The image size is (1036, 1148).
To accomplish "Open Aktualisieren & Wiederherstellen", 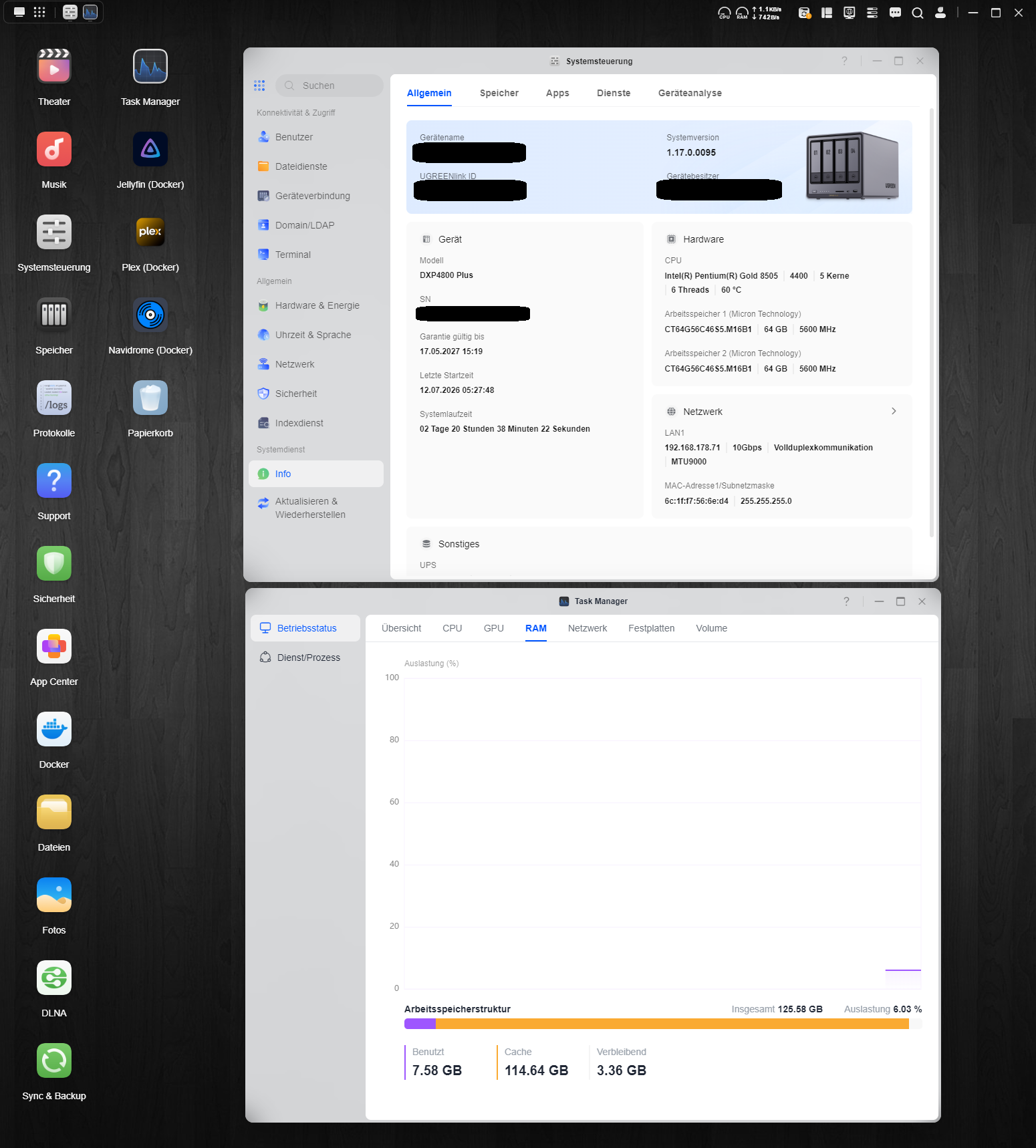I will click(316, 508).
